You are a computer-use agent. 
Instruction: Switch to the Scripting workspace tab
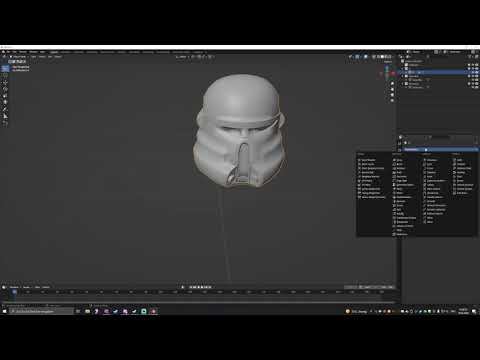click(198, 52)
